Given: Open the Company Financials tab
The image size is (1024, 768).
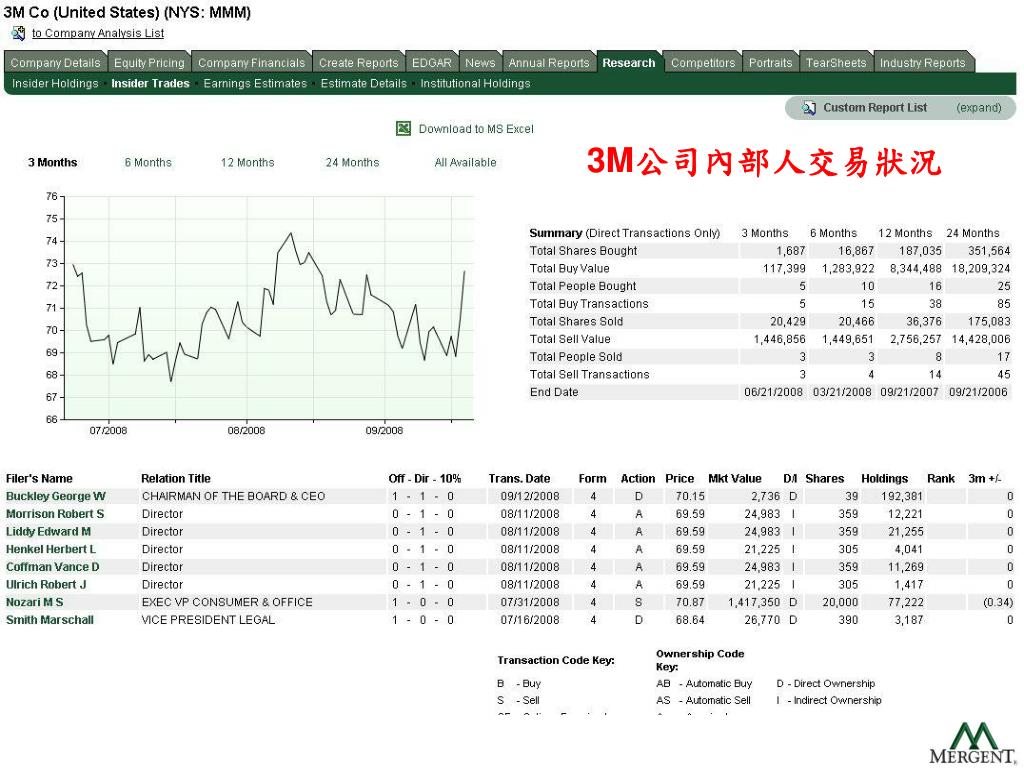Looking at the screenshot, I should pyautogui.click(x=251, y=63).
